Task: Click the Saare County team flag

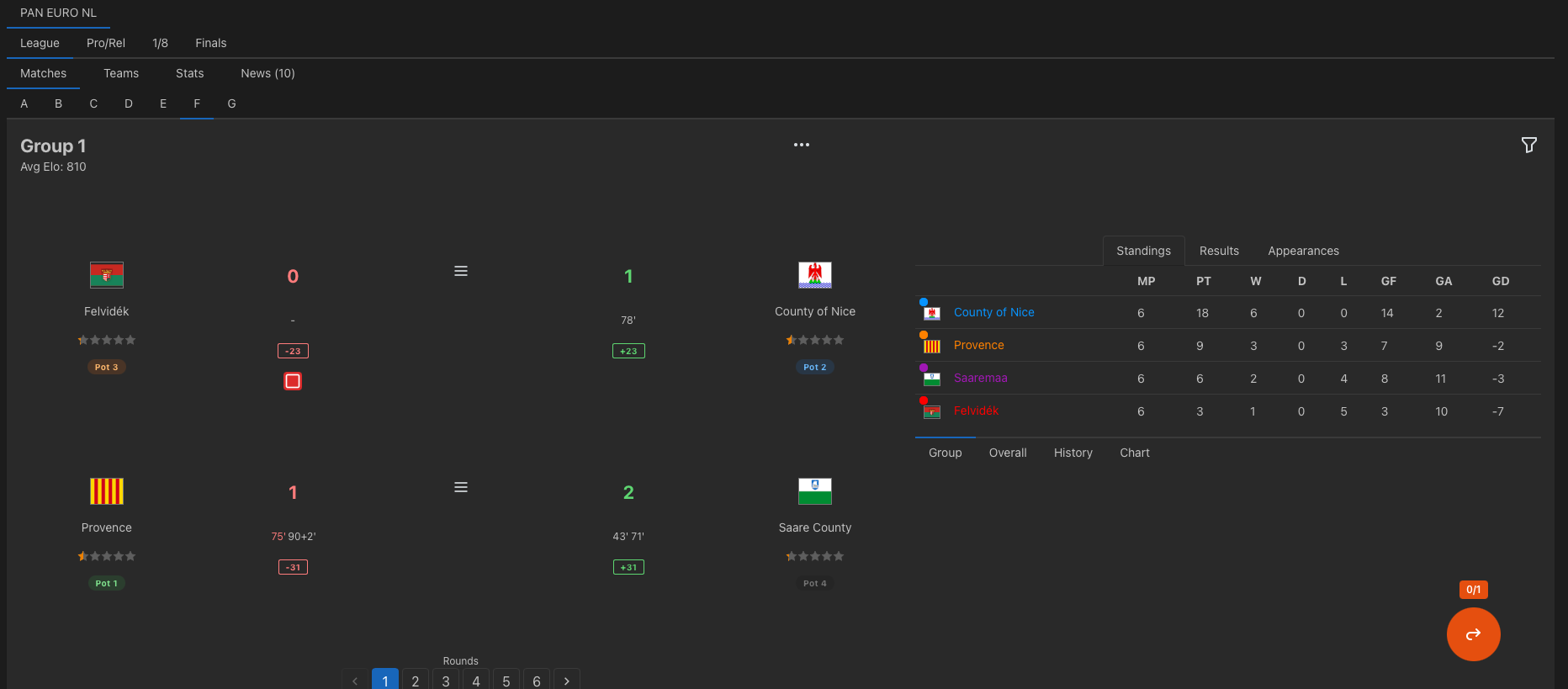Action: pyautogui.click(x=815, y=491)
